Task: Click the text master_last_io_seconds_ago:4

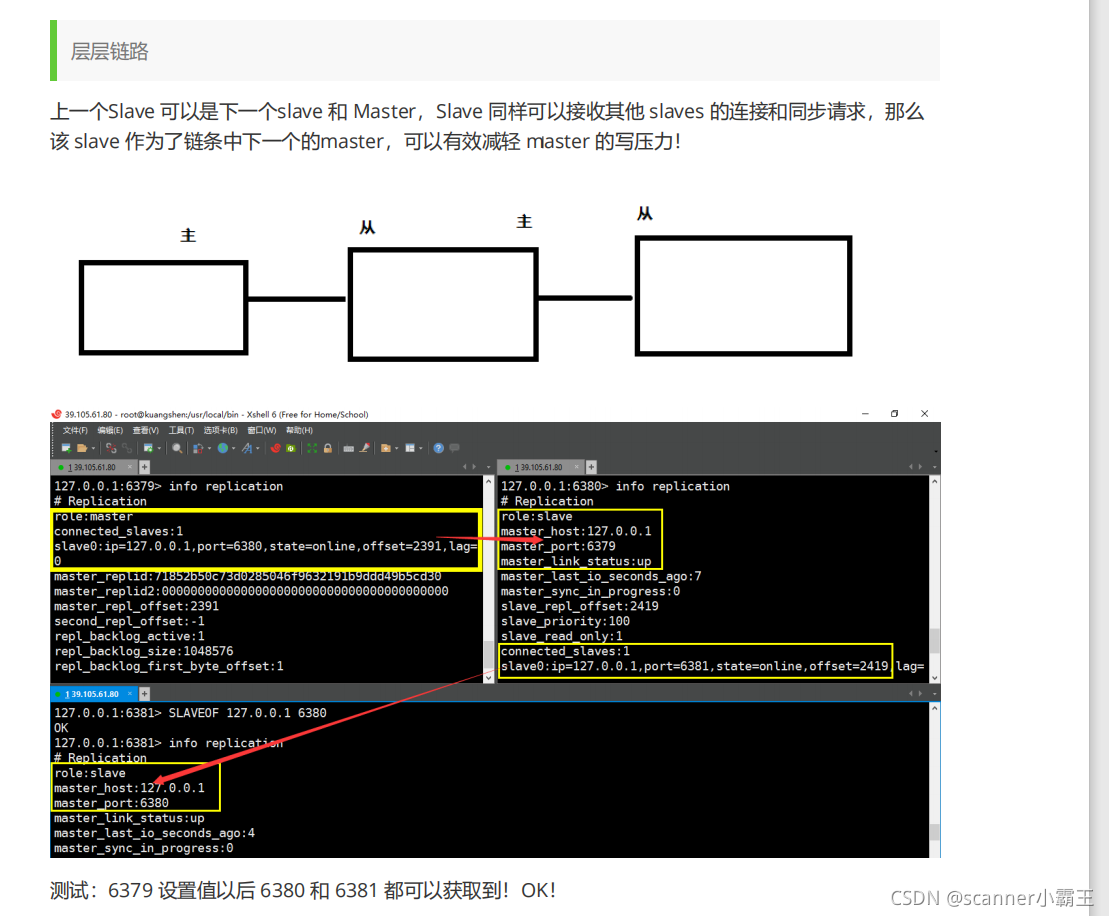Action: (154, 834)
